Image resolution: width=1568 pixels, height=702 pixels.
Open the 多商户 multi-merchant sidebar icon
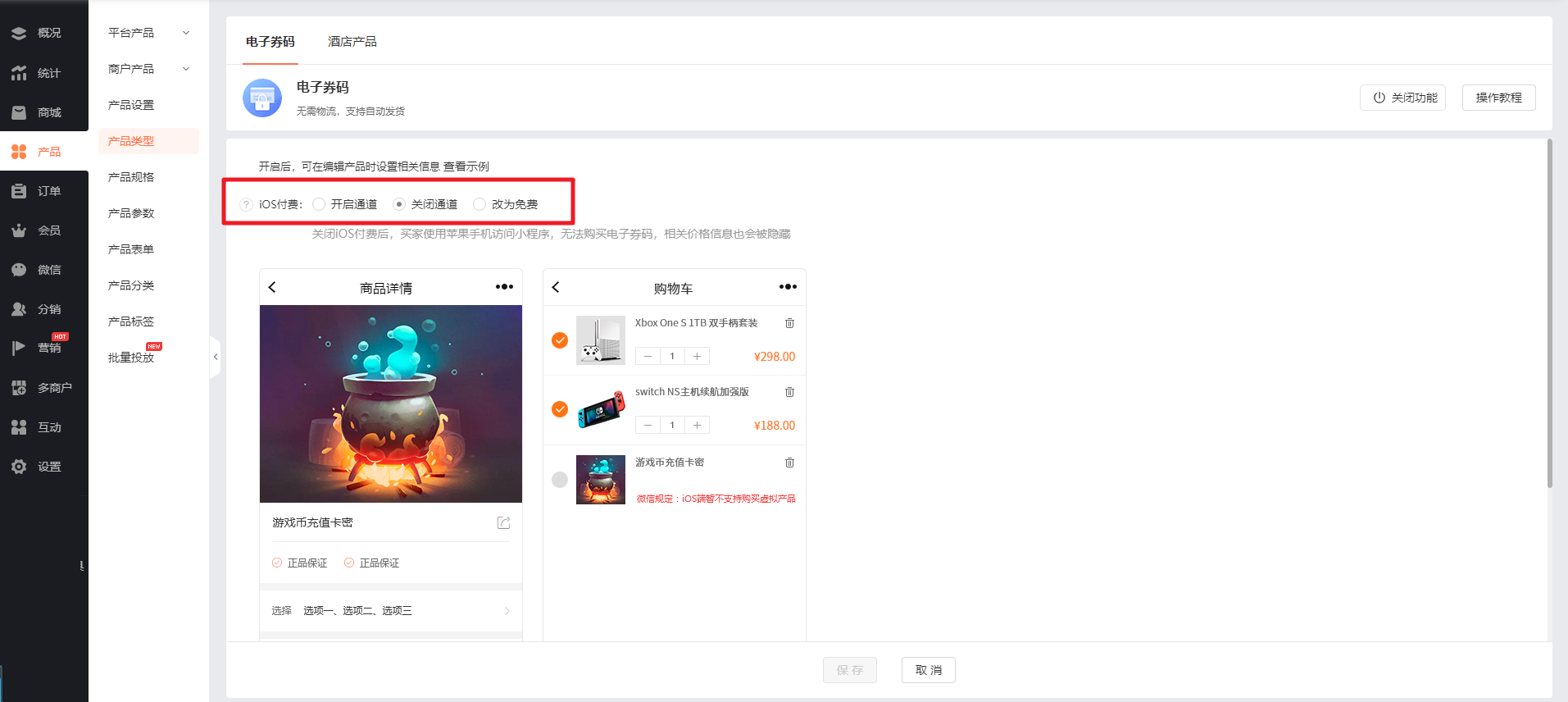(x=19, y=388)
